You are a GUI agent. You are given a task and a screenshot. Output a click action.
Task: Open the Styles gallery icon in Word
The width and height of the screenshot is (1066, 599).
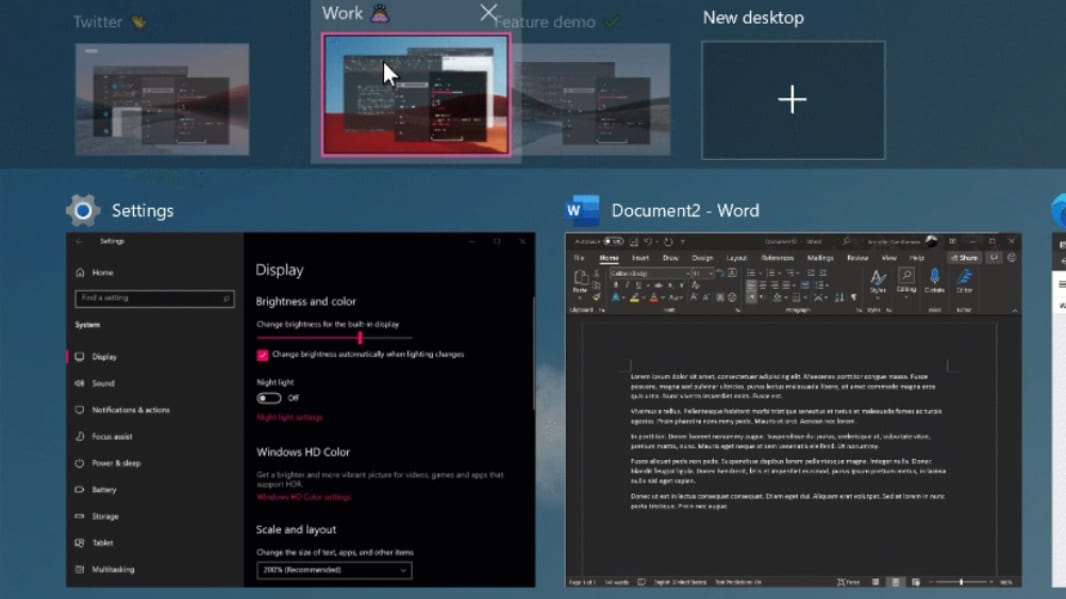(x=878, y=278)
